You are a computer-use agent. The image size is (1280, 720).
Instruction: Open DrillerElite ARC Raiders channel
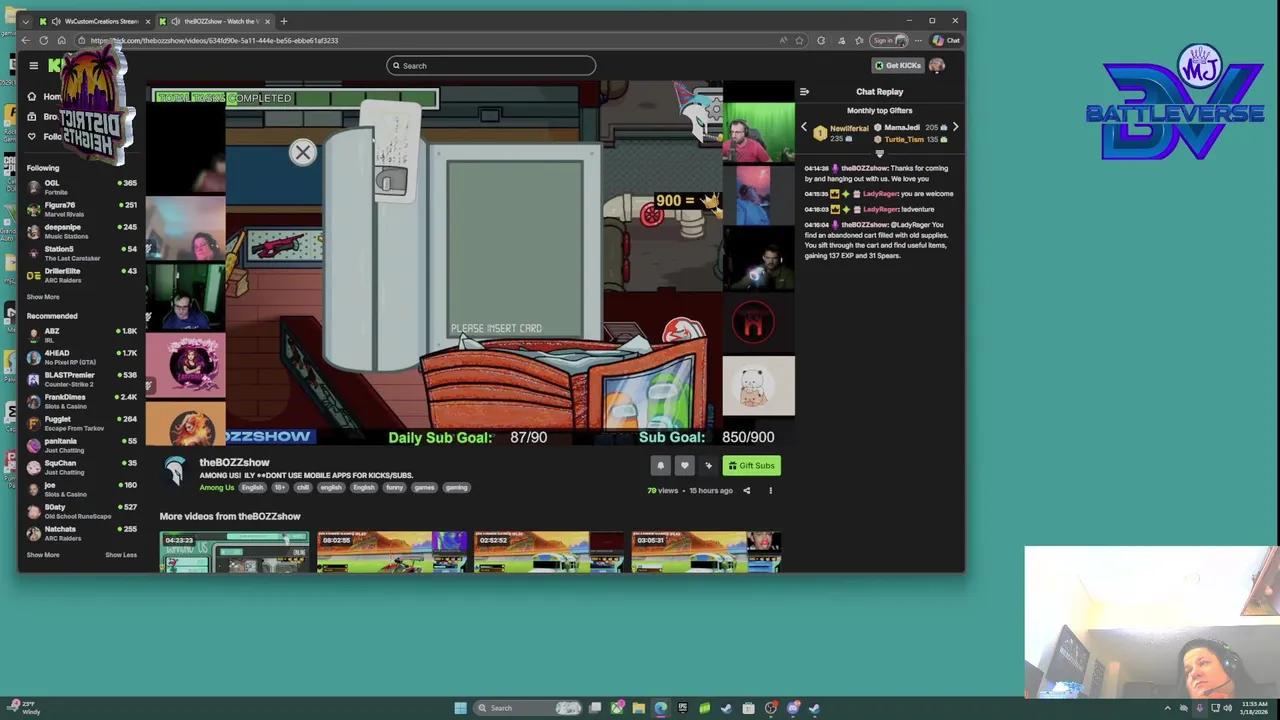click(83, 275)
